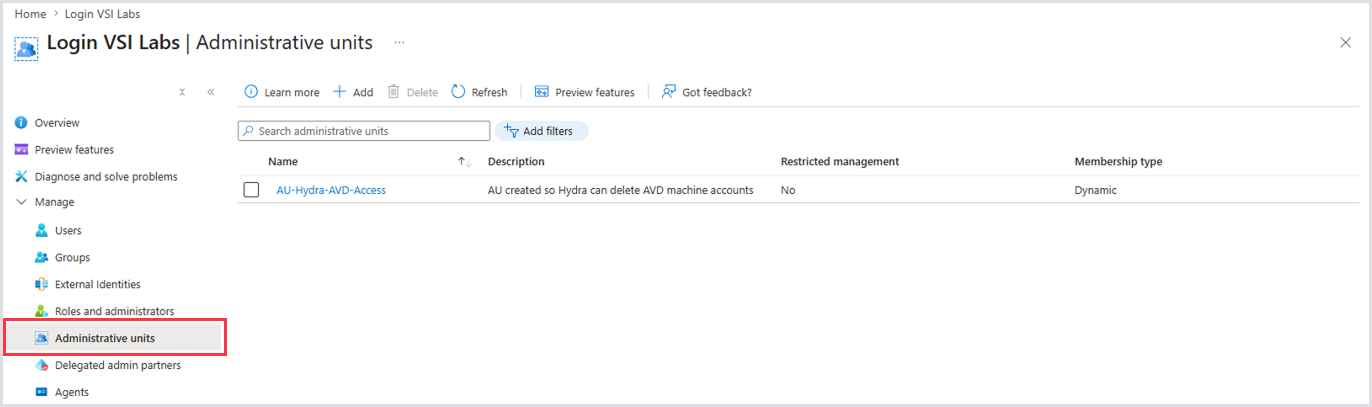Close the sidebar search with X icon

point(182,92)
